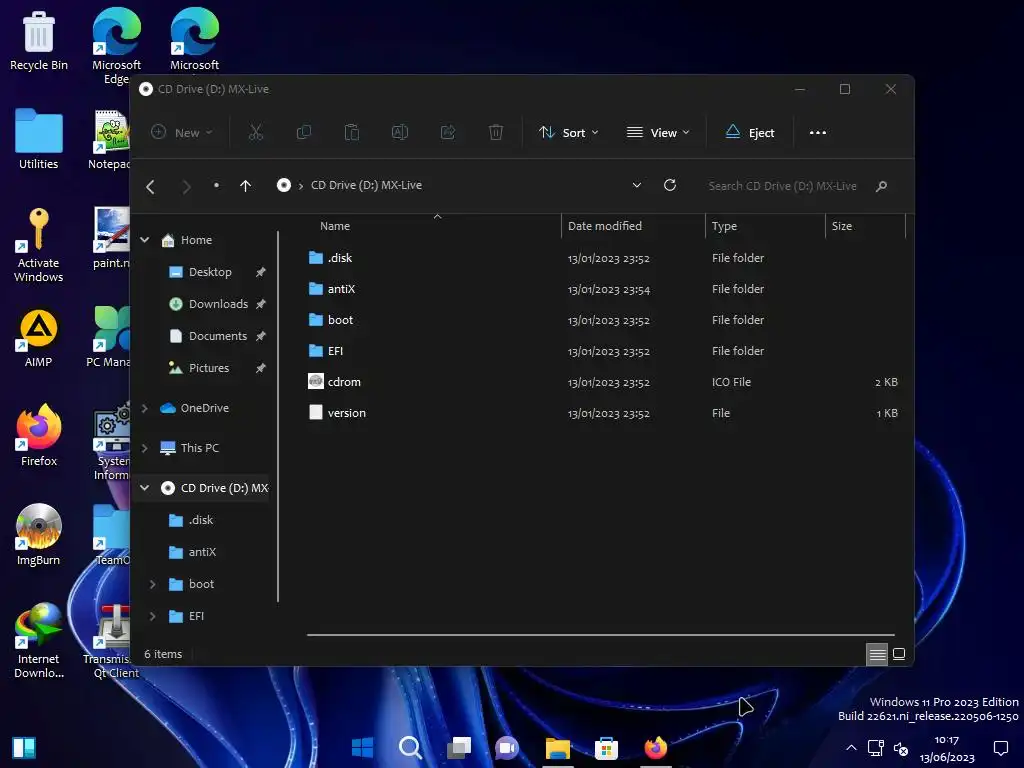This screenshot has height=768, width=1024.
Task: Click the Delete trash icon in toolbar
Action: coord(496,133)
